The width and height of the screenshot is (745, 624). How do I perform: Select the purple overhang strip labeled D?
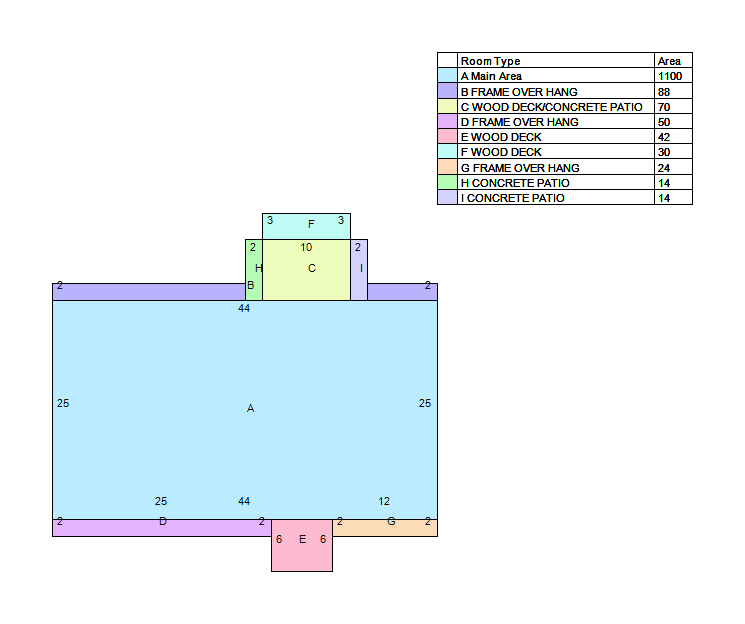coord(162,528)
